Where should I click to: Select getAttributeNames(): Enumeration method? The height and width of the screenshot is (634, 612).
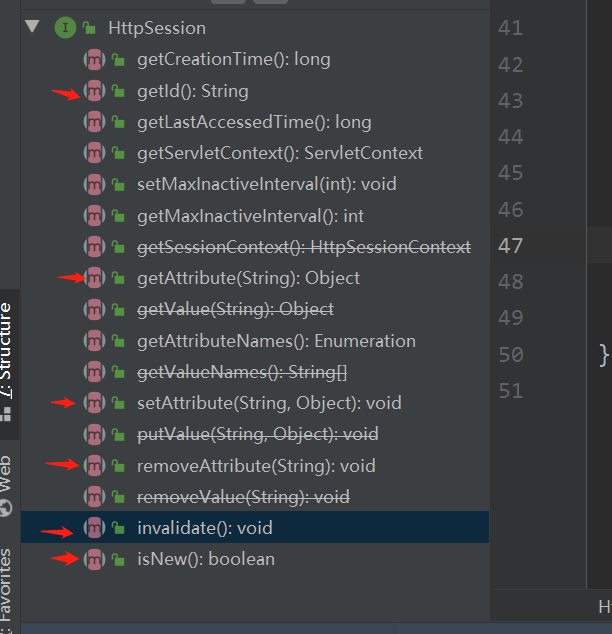[276, 341]
